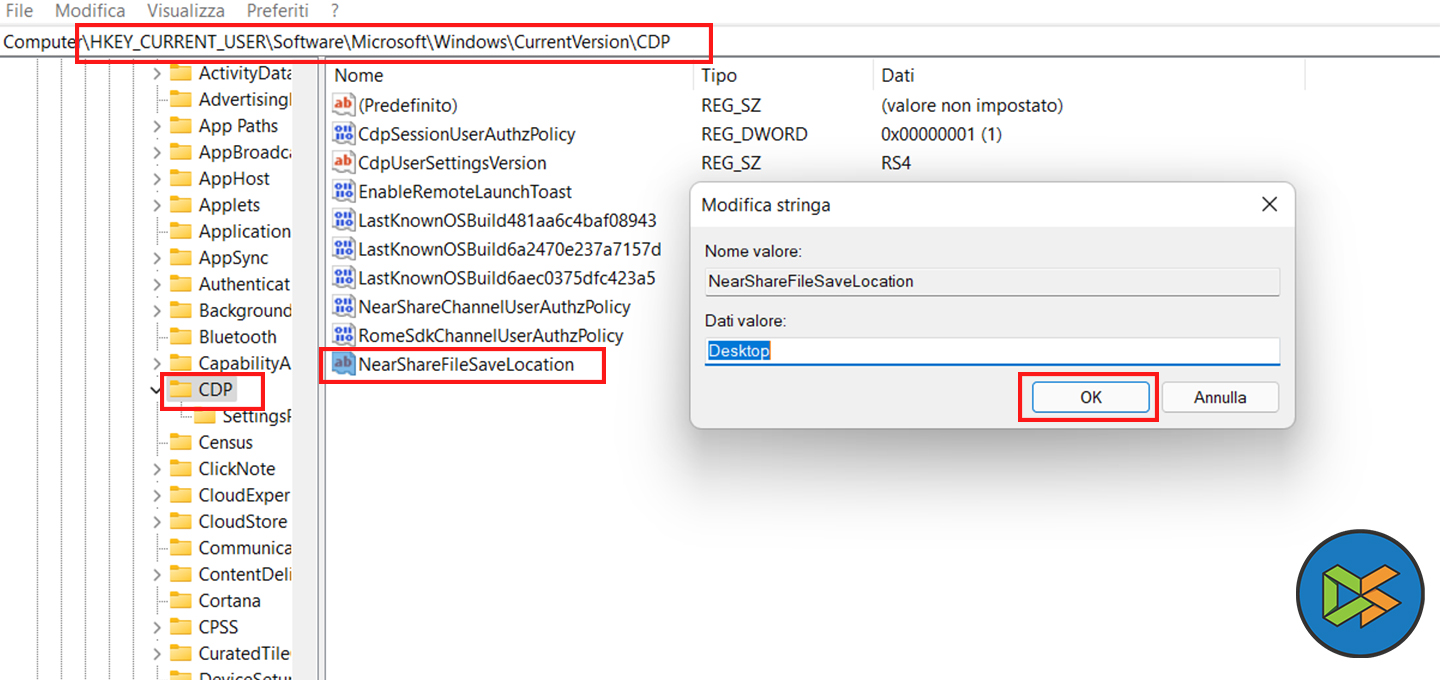
Task: Click the LastKnownOSBuild6aec0375dfc423a5 value icon
Action: click(x=343, y=278)
